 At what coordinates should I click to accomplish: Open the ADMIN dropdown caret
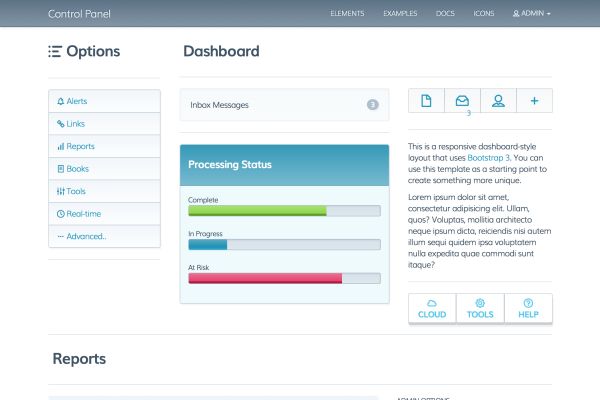(x=548, y=14)
